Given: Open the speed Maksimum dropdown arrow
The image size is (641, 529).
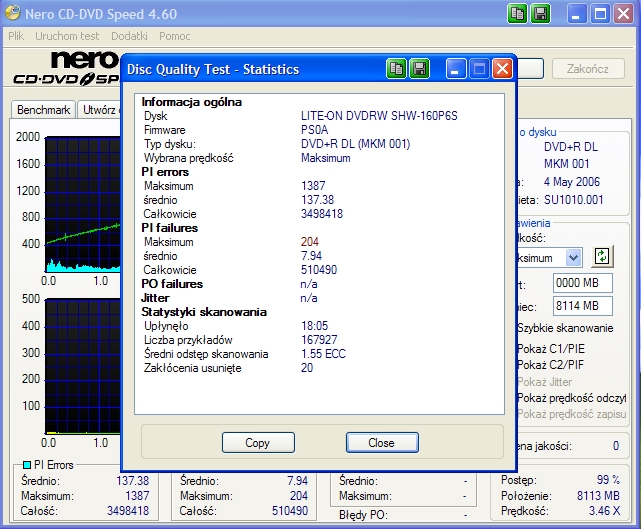Looking at the screenshot, I should pyautogui.click(x=574, y=258).
